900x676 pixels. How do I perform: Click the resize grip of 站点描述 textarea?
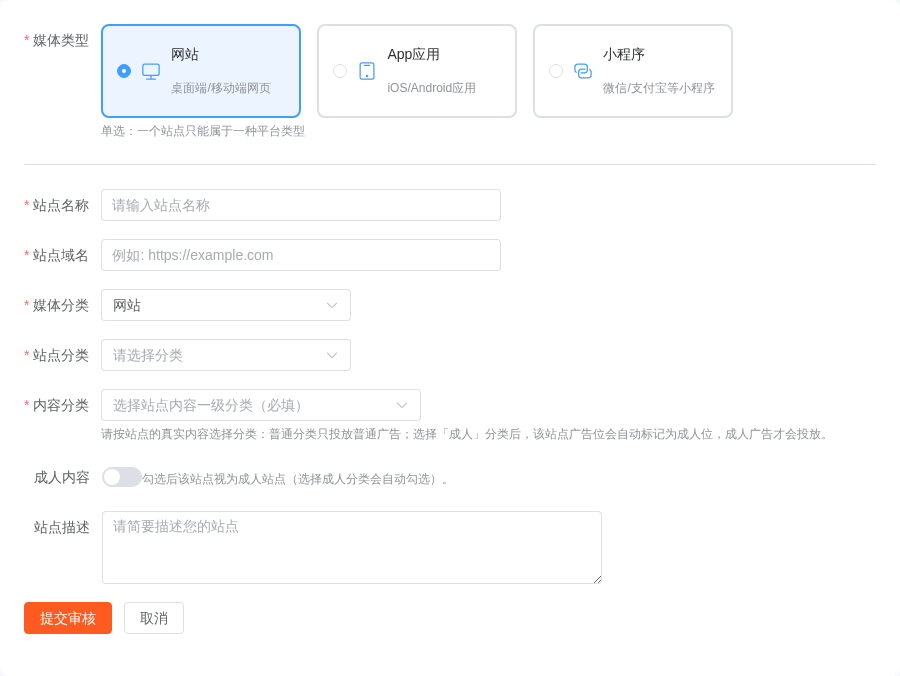coord(597,579)
